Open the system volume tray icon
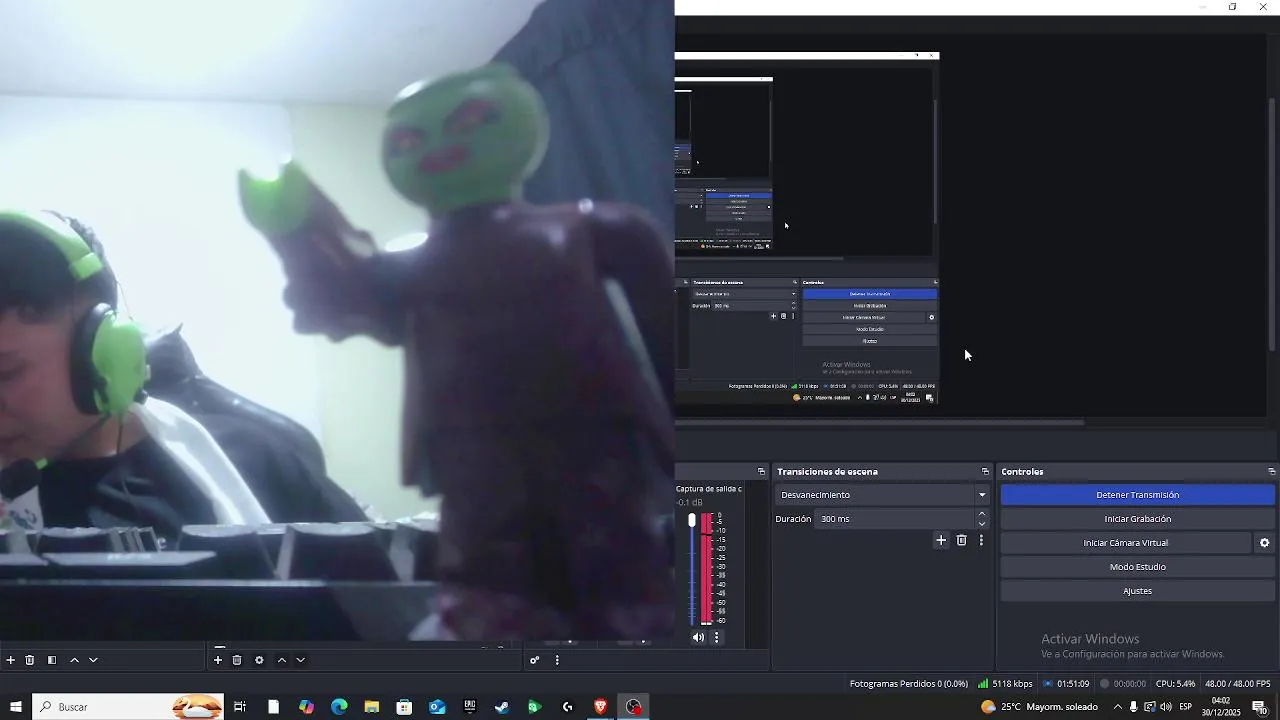This screenshot has width=1280, height=720. click(x=1166, y=707)
